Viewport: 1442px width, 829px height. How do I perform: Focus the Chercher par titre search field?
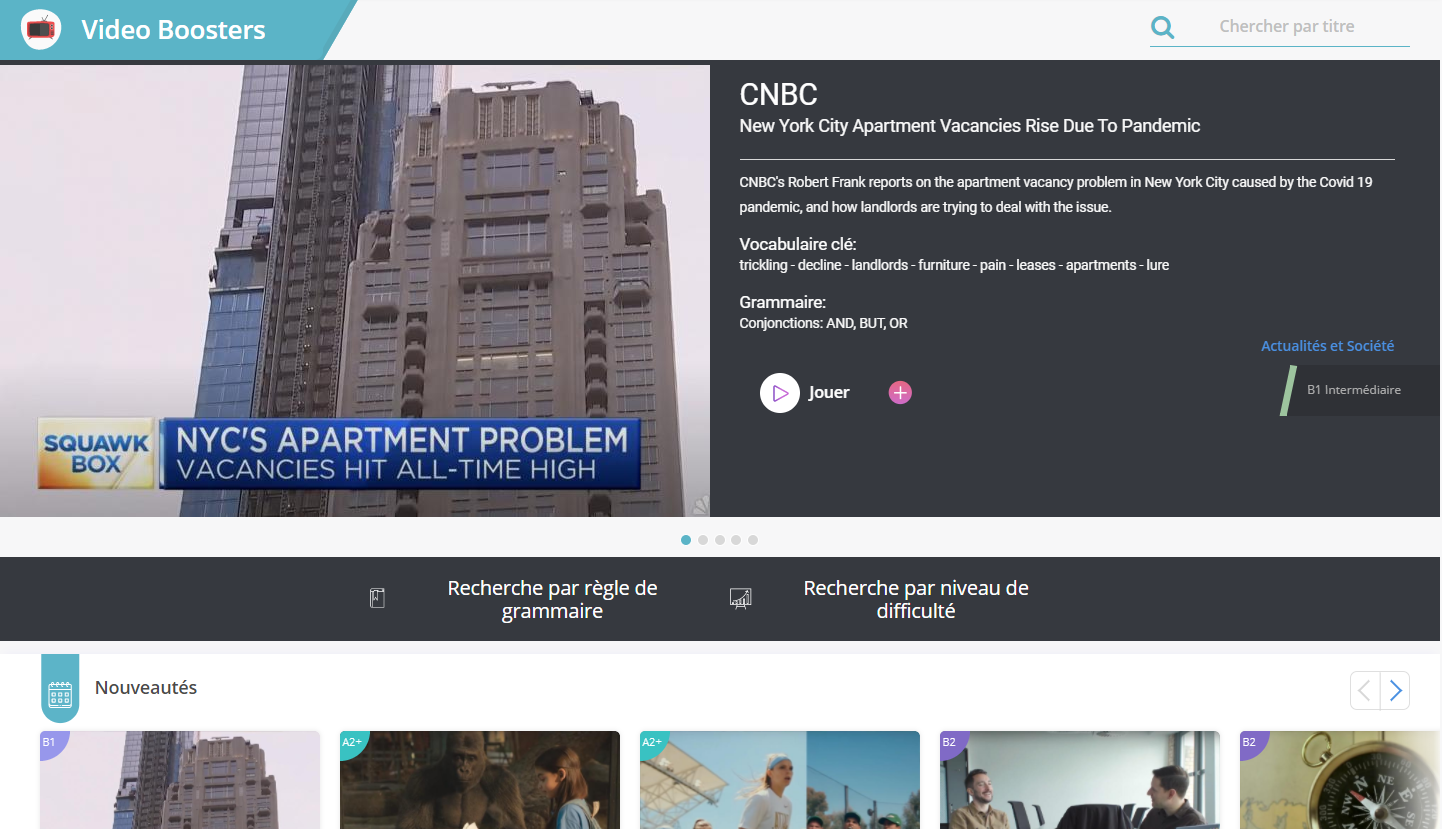[x=1286, y=27]
